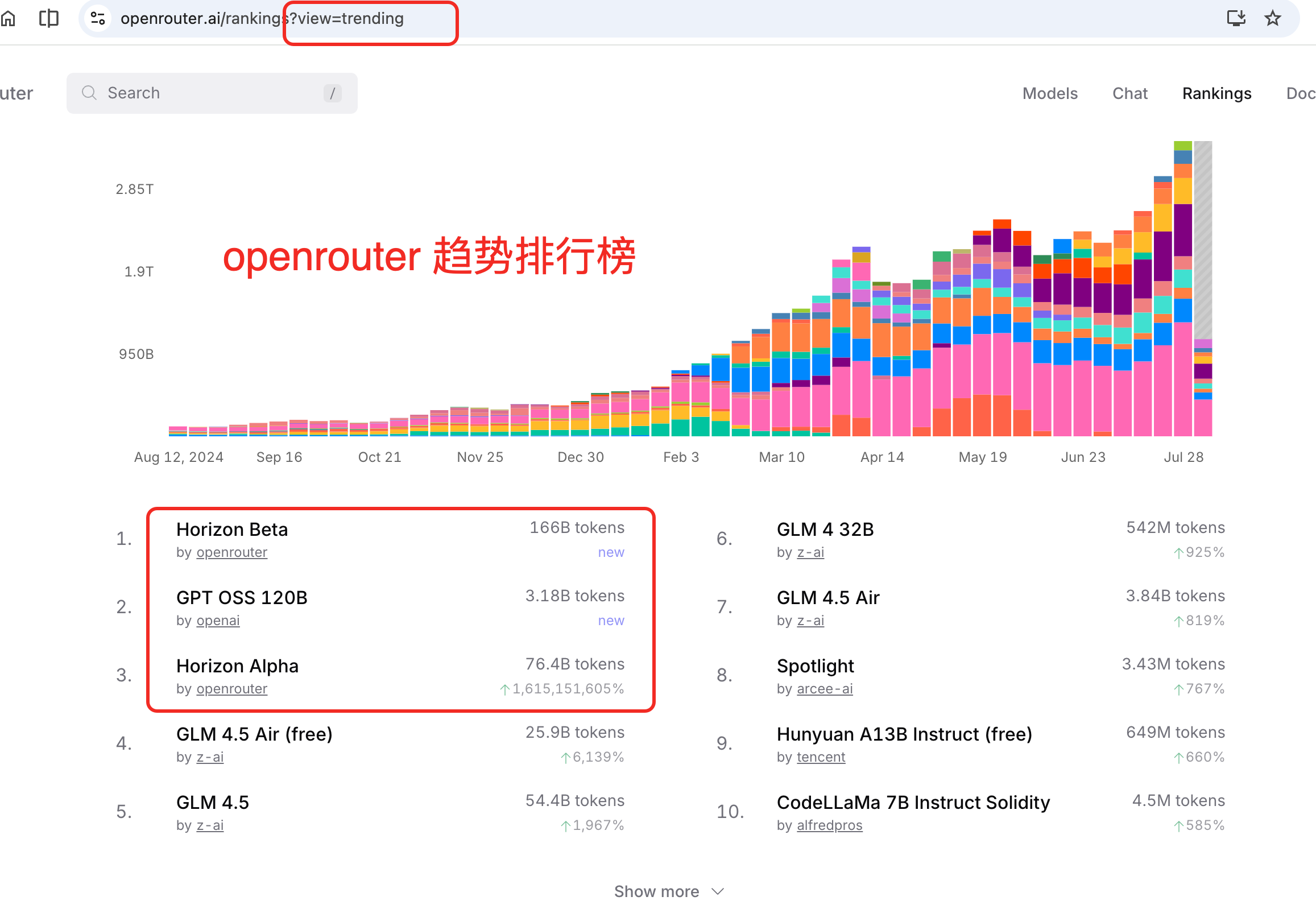Viewport: 1316px width, 909px height.
Task: Open Horizon Beta model entry
Action: (232, 529)
